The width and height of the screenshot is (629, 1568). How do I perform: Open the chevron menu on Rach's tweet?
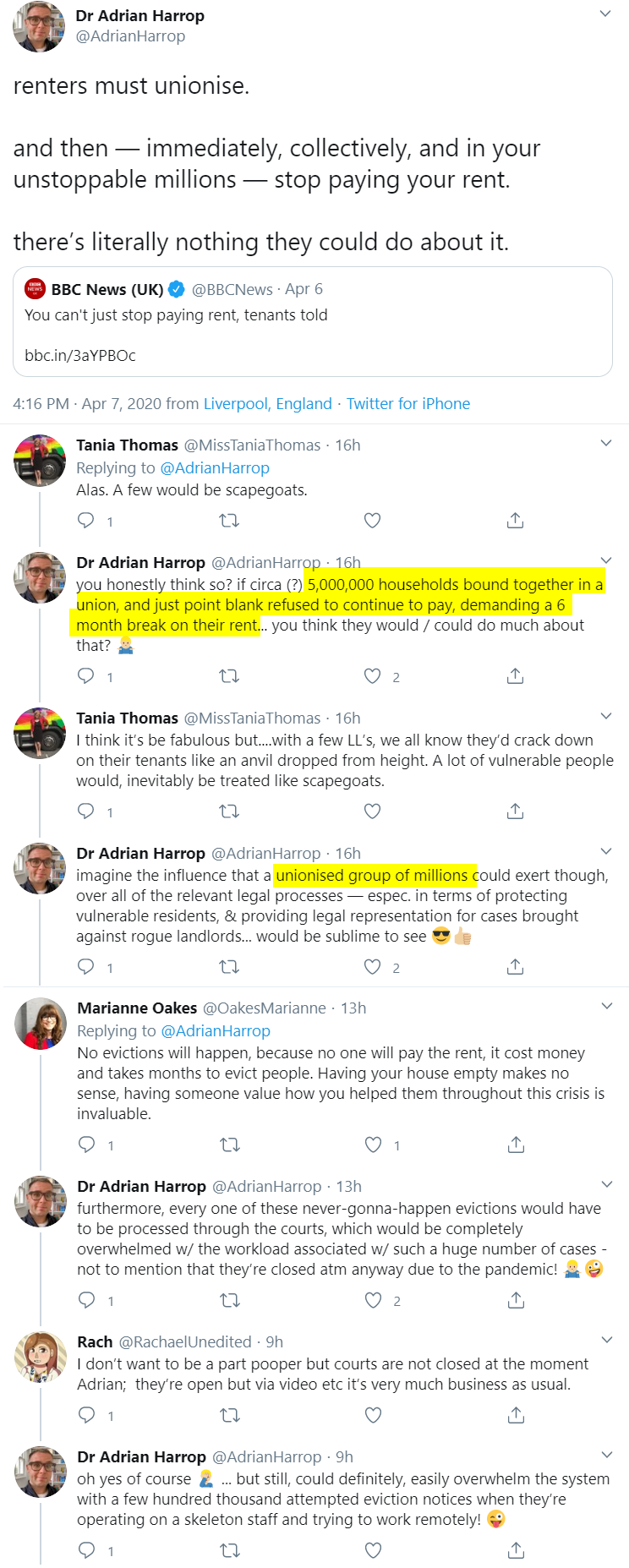606,1340
